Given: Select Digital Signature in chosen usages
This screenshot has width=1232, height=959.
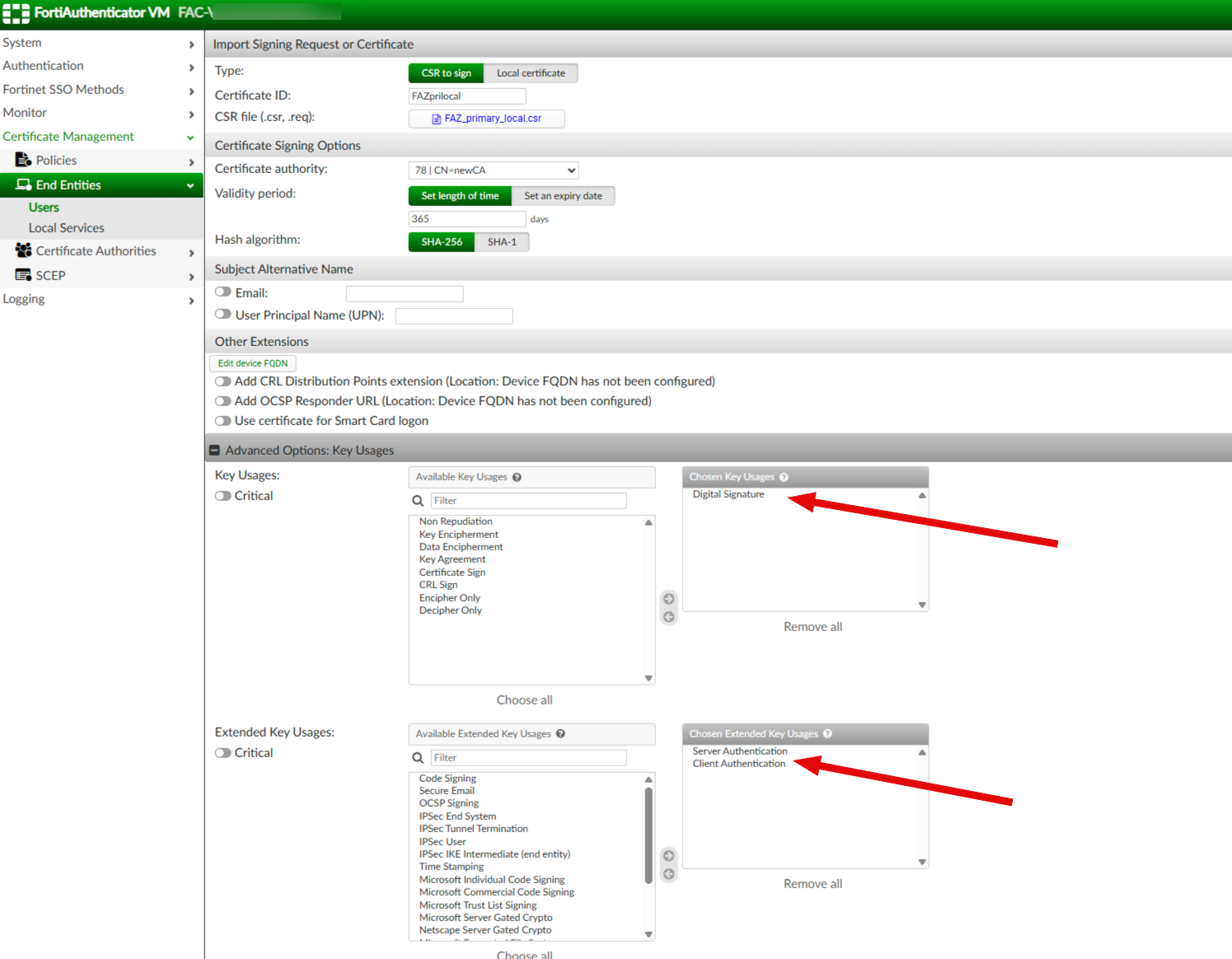Looking at the screenshot, I should tap(728, 494).
